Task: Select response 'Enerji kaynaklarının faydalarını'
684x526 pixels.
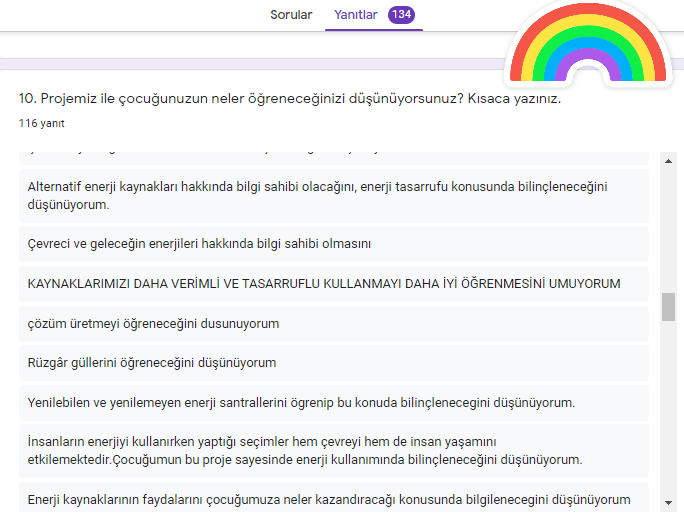Action: 334,497
